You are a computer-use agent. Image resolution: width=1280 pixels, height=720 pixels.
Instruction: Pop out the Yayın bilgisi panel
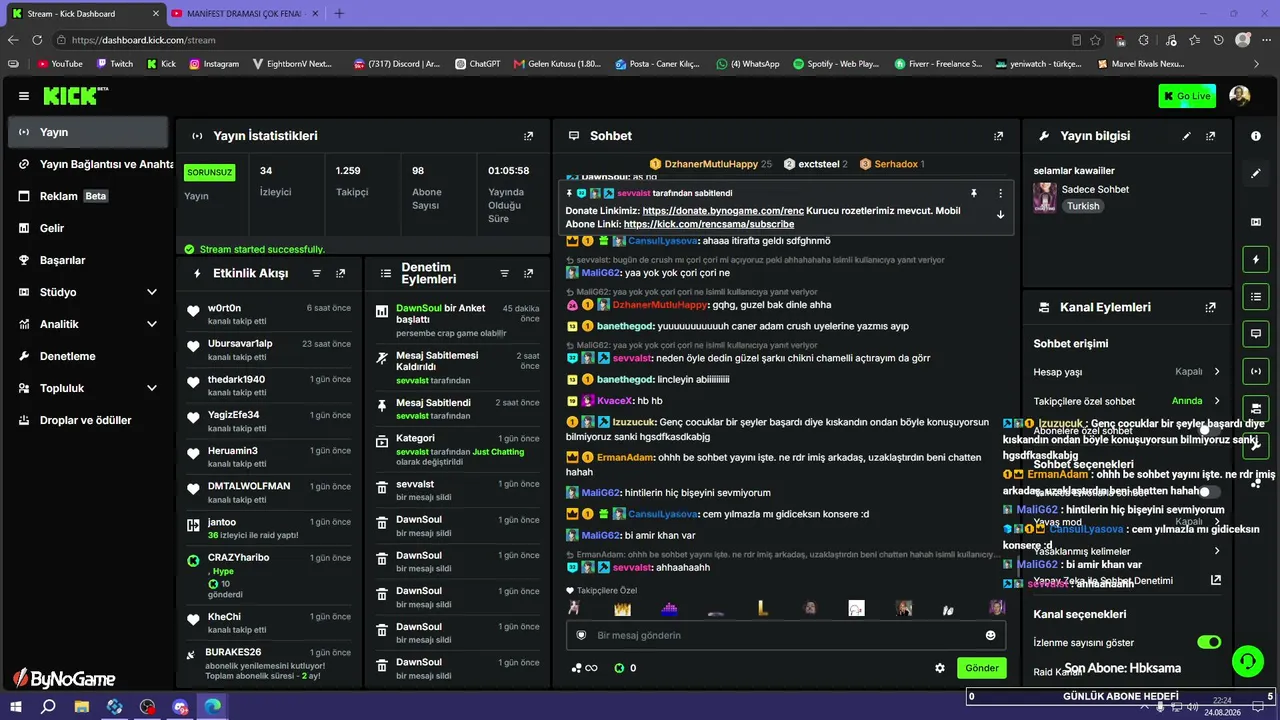pos(1211,136)
